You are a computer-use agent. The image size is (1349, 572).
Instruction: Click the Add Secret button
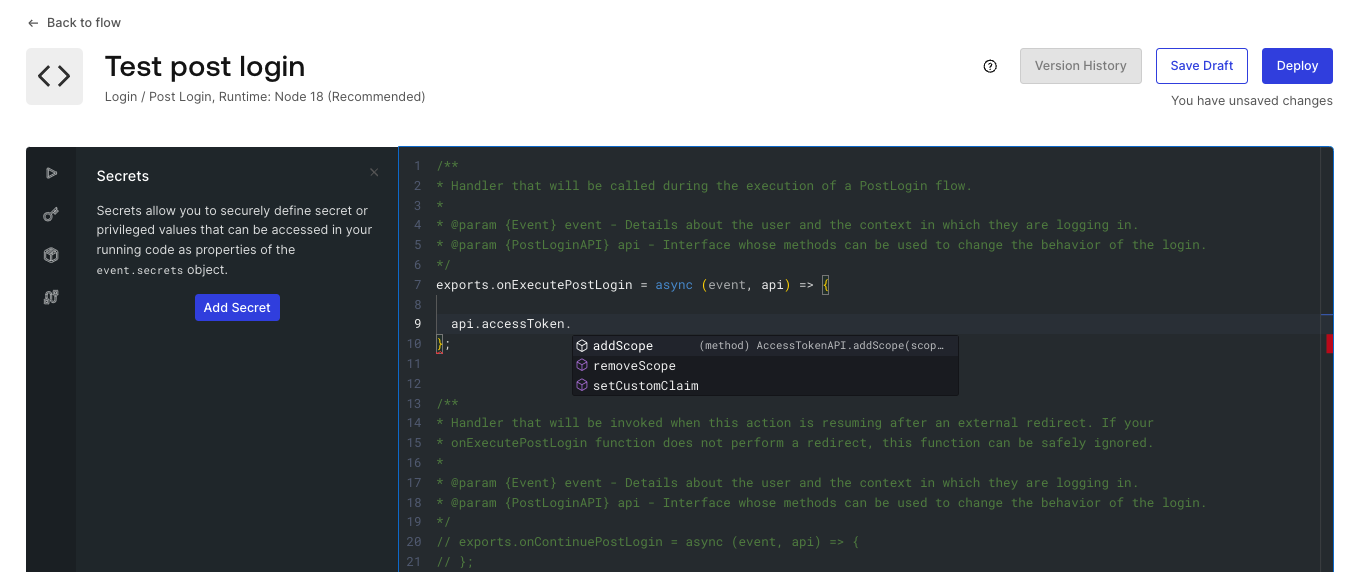point(237,307)
